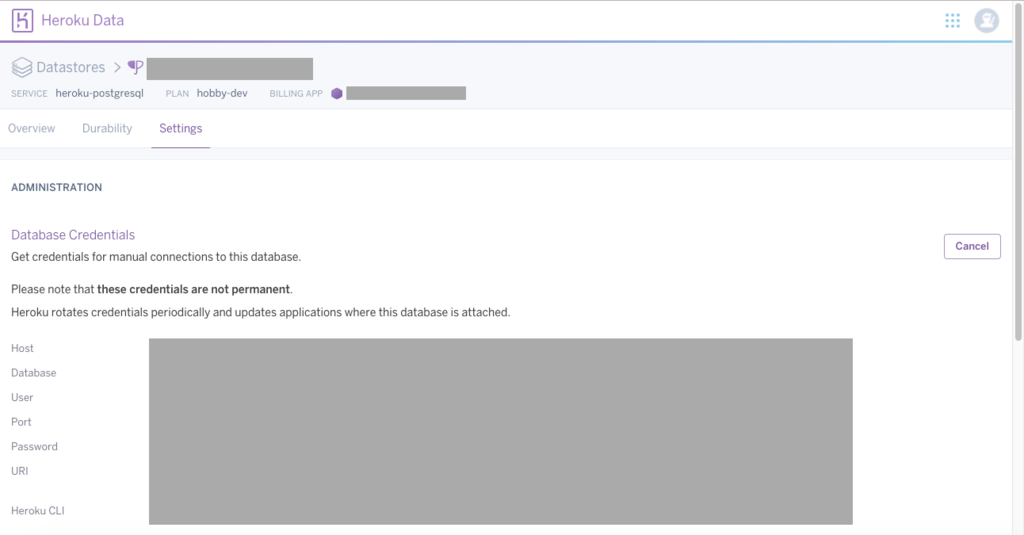The width and height of the screenshot is (1024, 535).
Task: Click the billing app hexagon icon
Action: 337,93
